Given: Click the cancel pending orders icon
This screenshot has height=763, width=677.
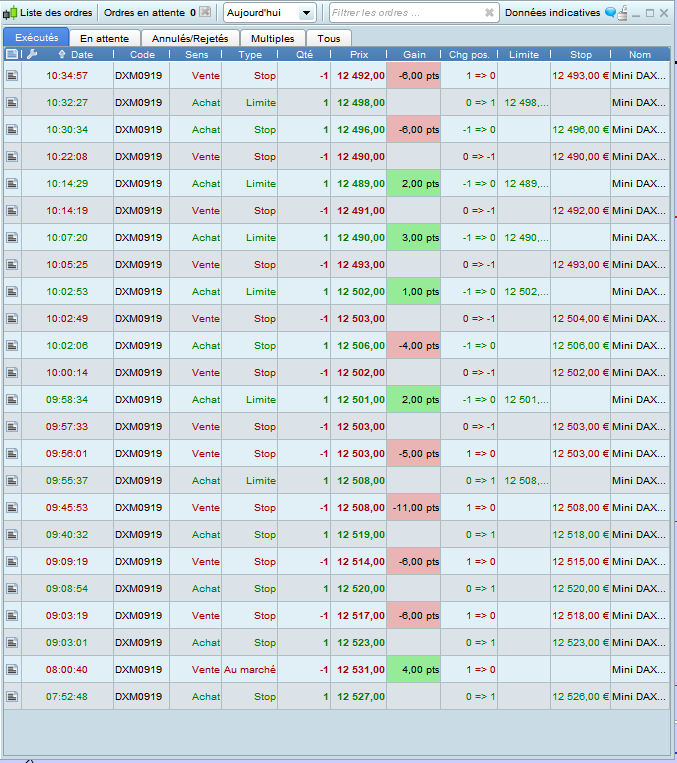Looking at the screenshot, I should [205, 13].
